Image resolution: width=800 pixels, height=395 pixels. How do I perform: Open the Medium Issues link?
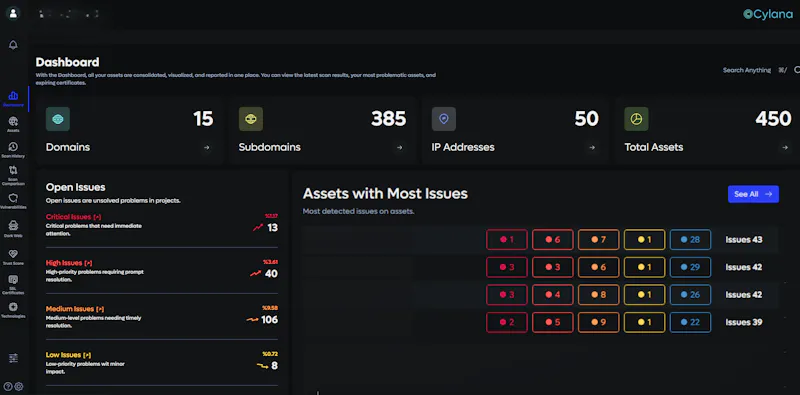(75, 309)
